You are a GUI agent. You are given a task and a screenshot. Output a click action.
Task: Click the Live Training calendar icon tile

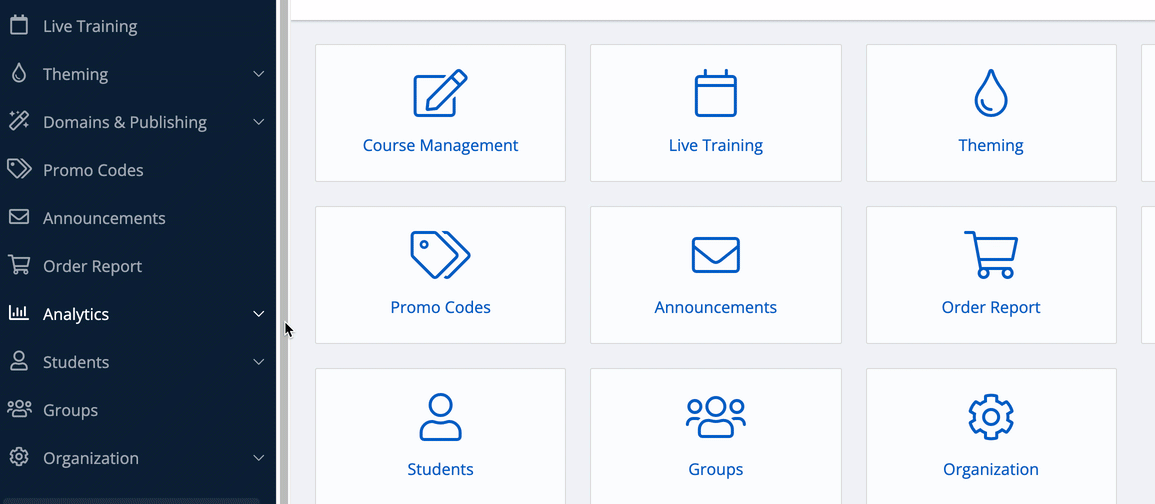(715, 93)
